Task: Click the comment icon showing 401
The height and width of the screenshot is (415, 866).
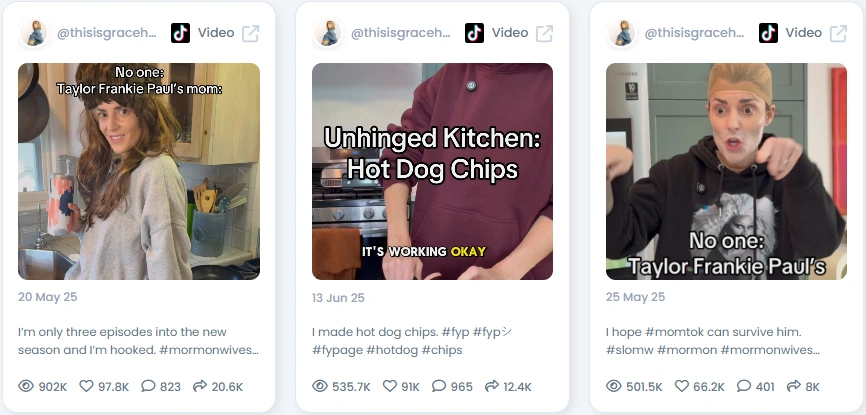Action: pos(744,386)
